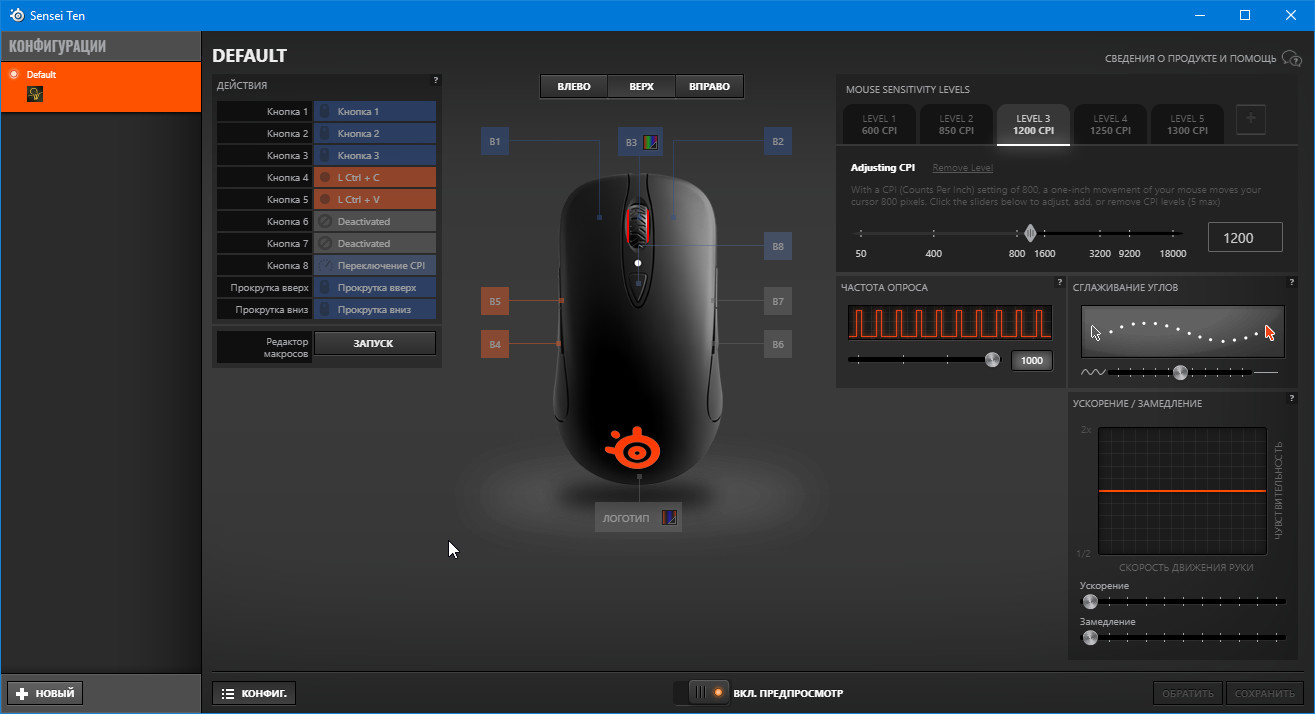Image resolution: width=1315 pixels, height=714 pixels.
Task: Click the Замедление slider handle
Action: 1090,638
